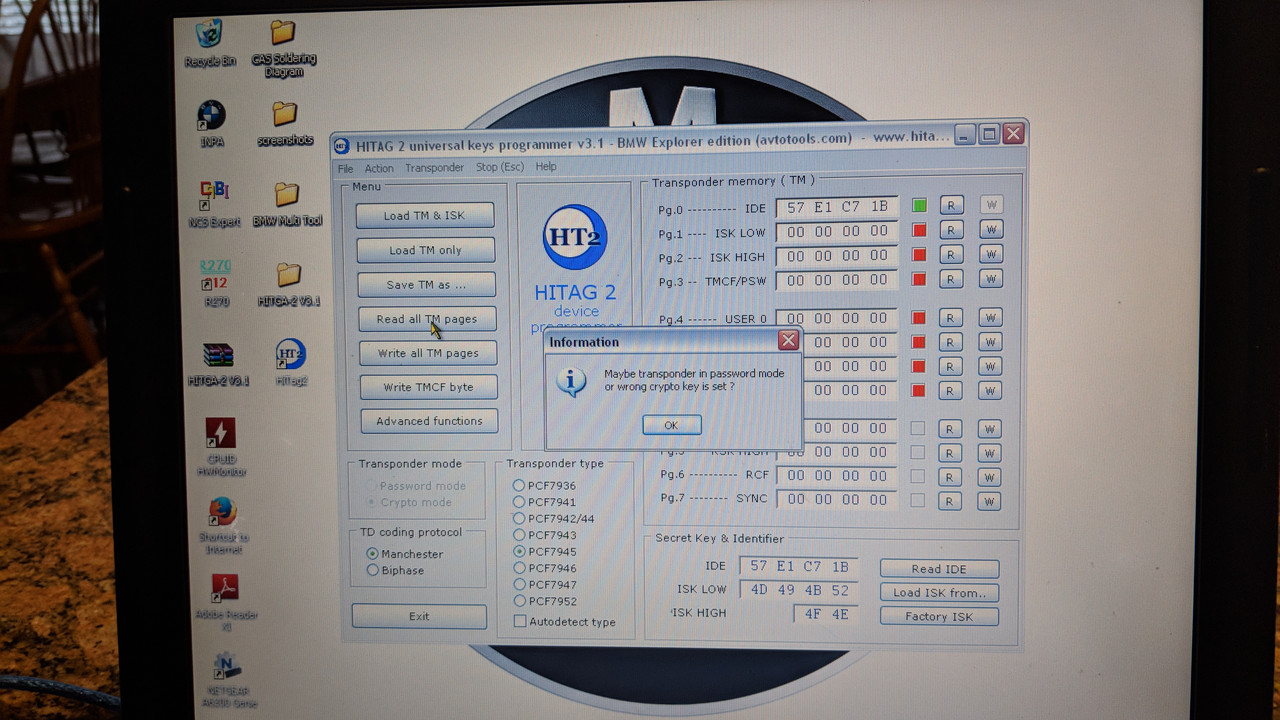Viewport: 1280px width, 720px height.
Task: Launch the HiTag2 desktop shortcut
Action: pyautogui.click(x=290, y=363)
